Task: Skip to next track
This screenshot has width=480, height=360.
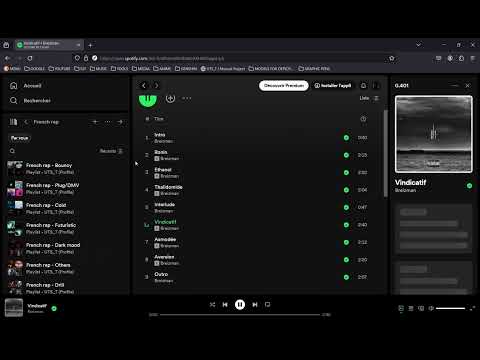Action: coord(255,305)
